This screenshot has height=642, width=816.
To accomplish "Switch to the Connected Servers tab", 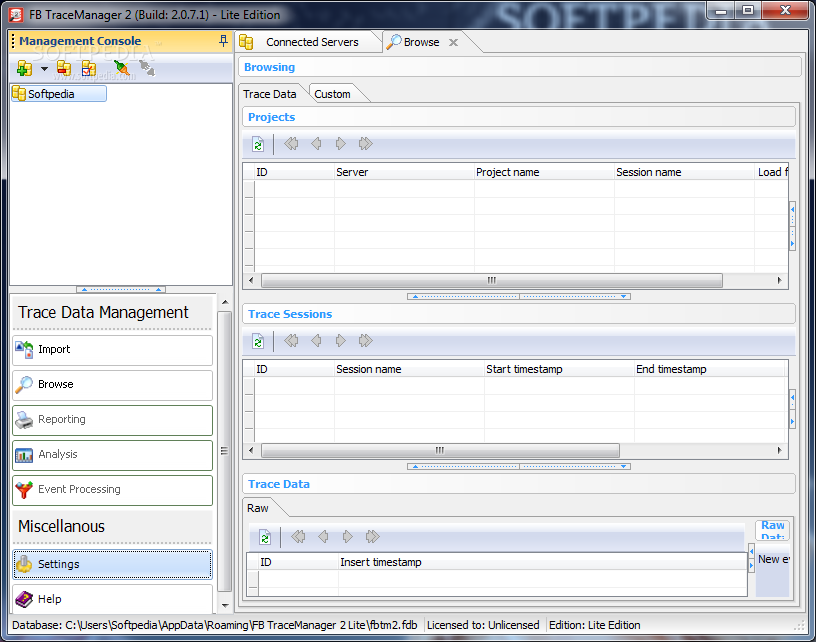I will pos(312,42).
